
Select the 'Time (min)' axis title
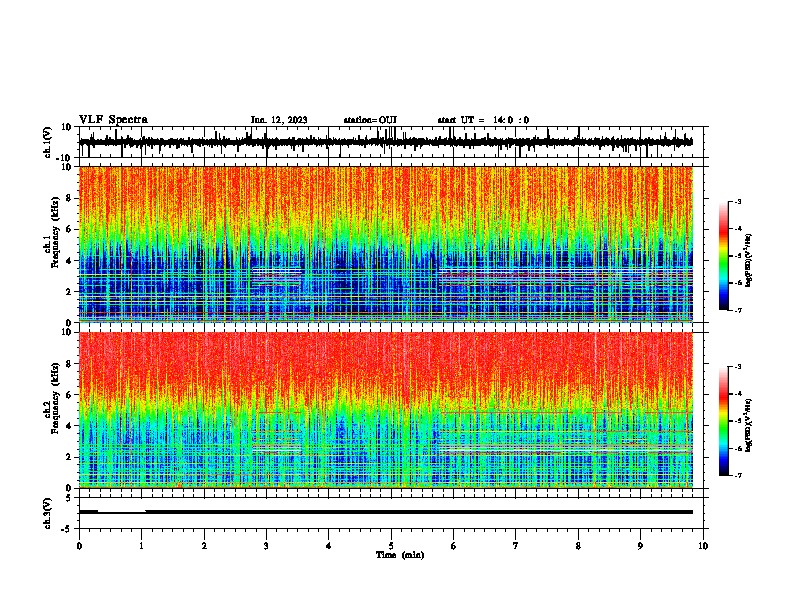click(x=400, y=555)
